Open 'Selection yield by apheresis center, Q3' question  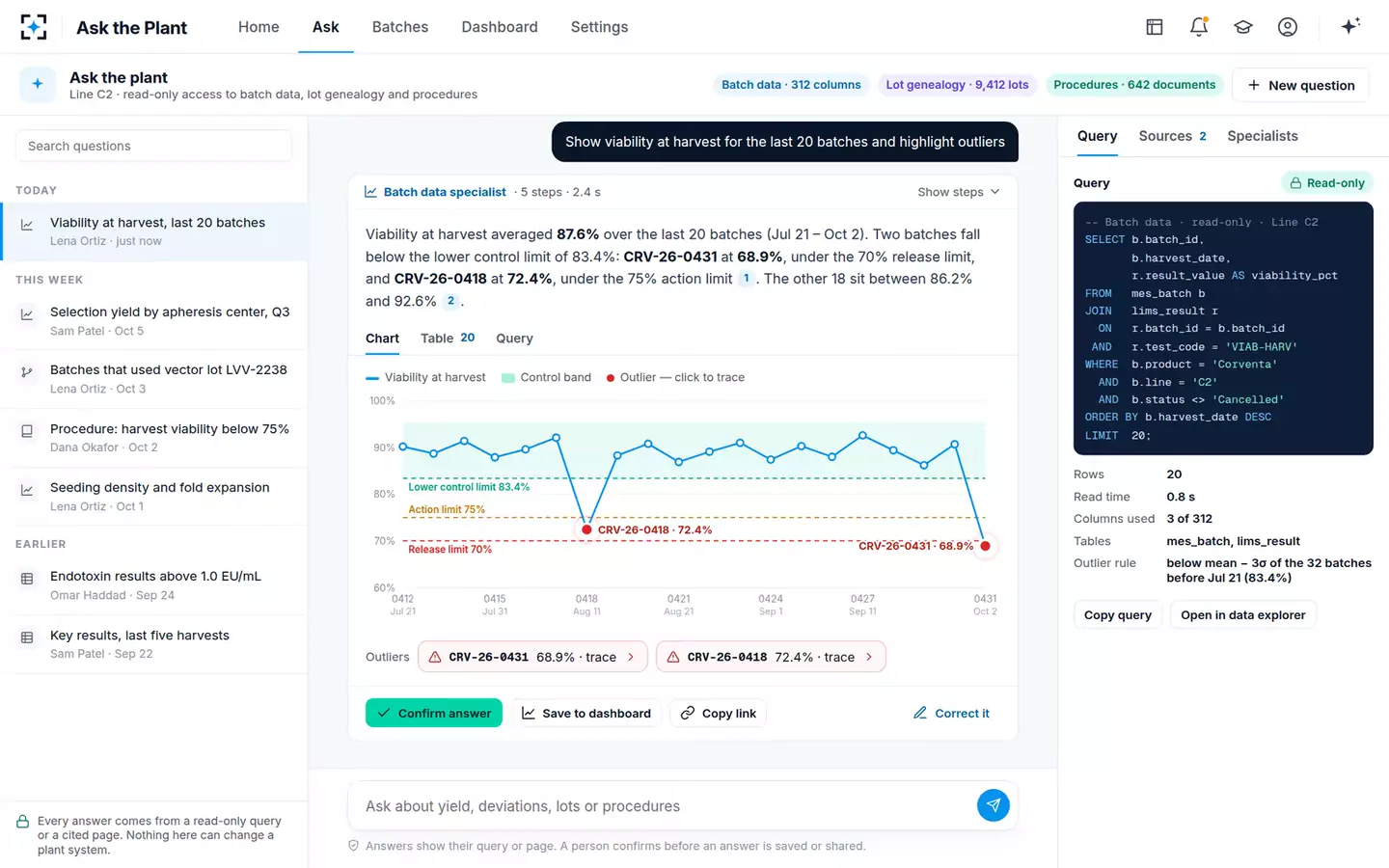[x=154, y=320]
